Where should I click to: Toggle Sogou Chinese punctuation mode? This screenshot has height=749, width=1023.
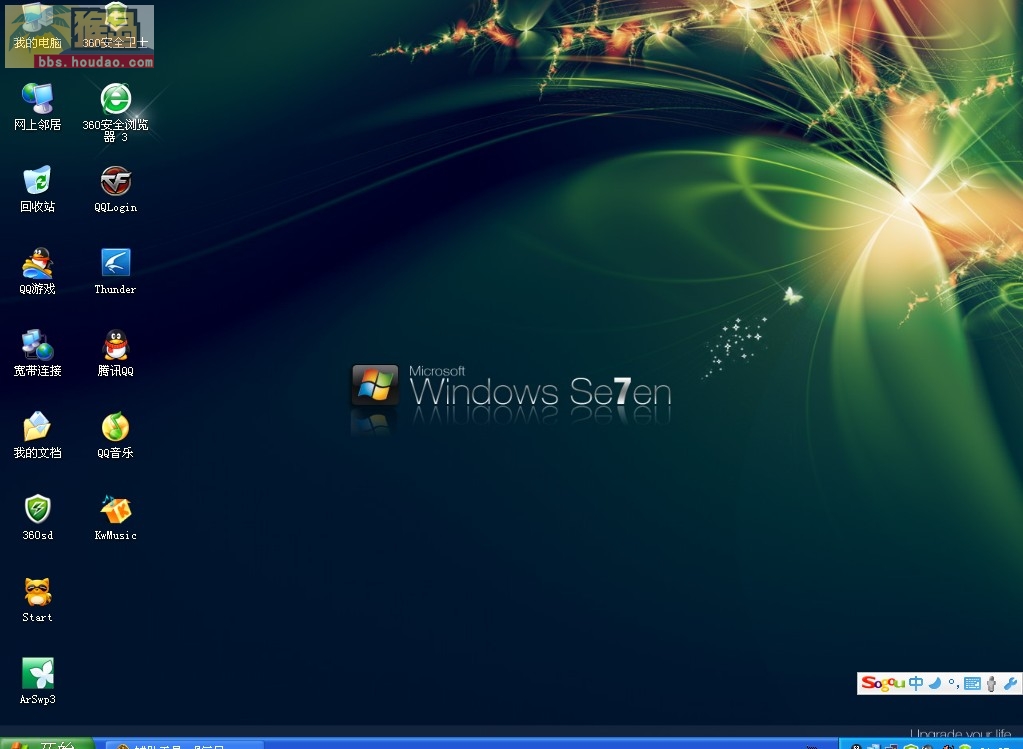953,683
